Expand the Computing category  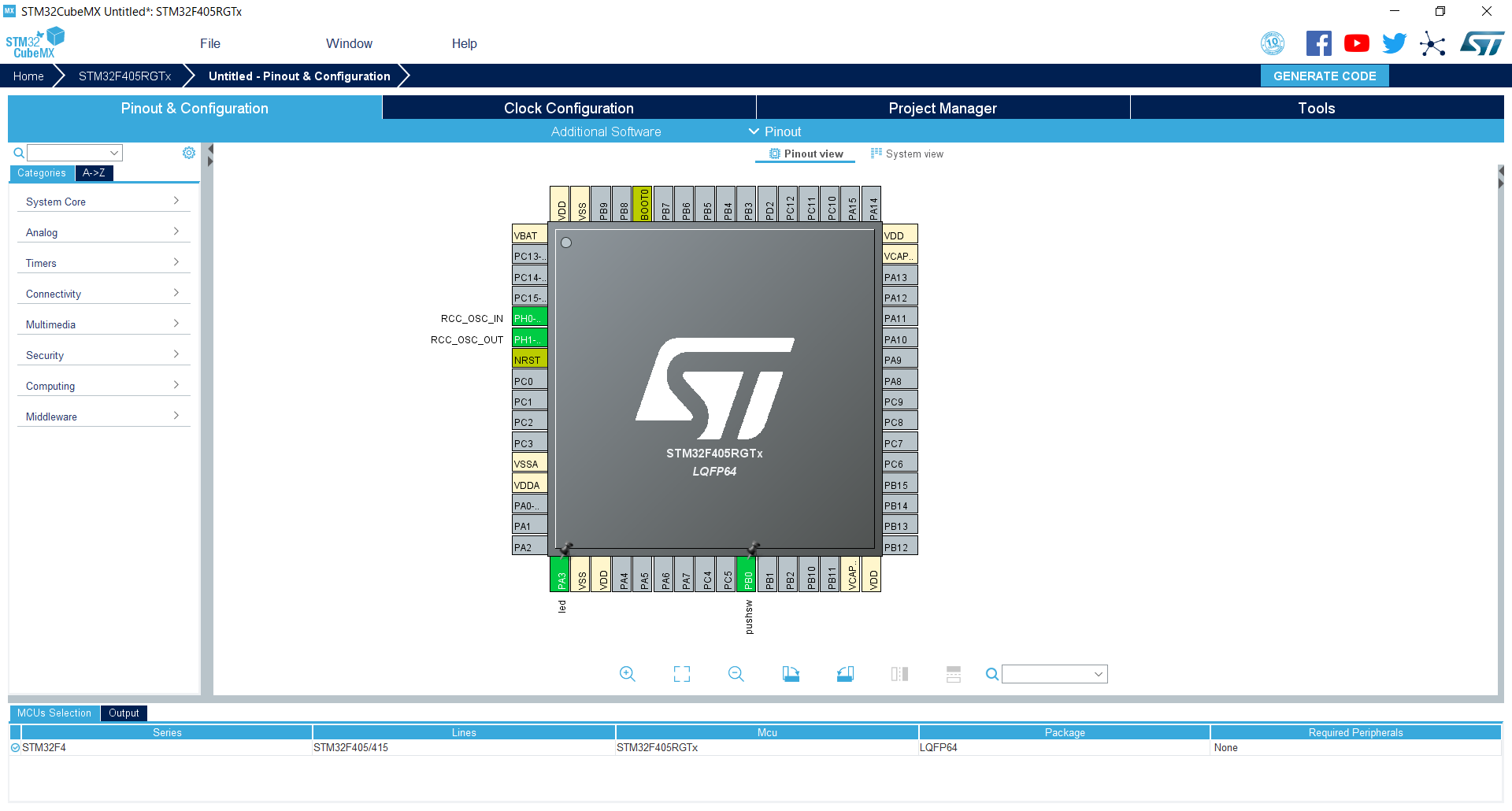[x=103, y=386]
